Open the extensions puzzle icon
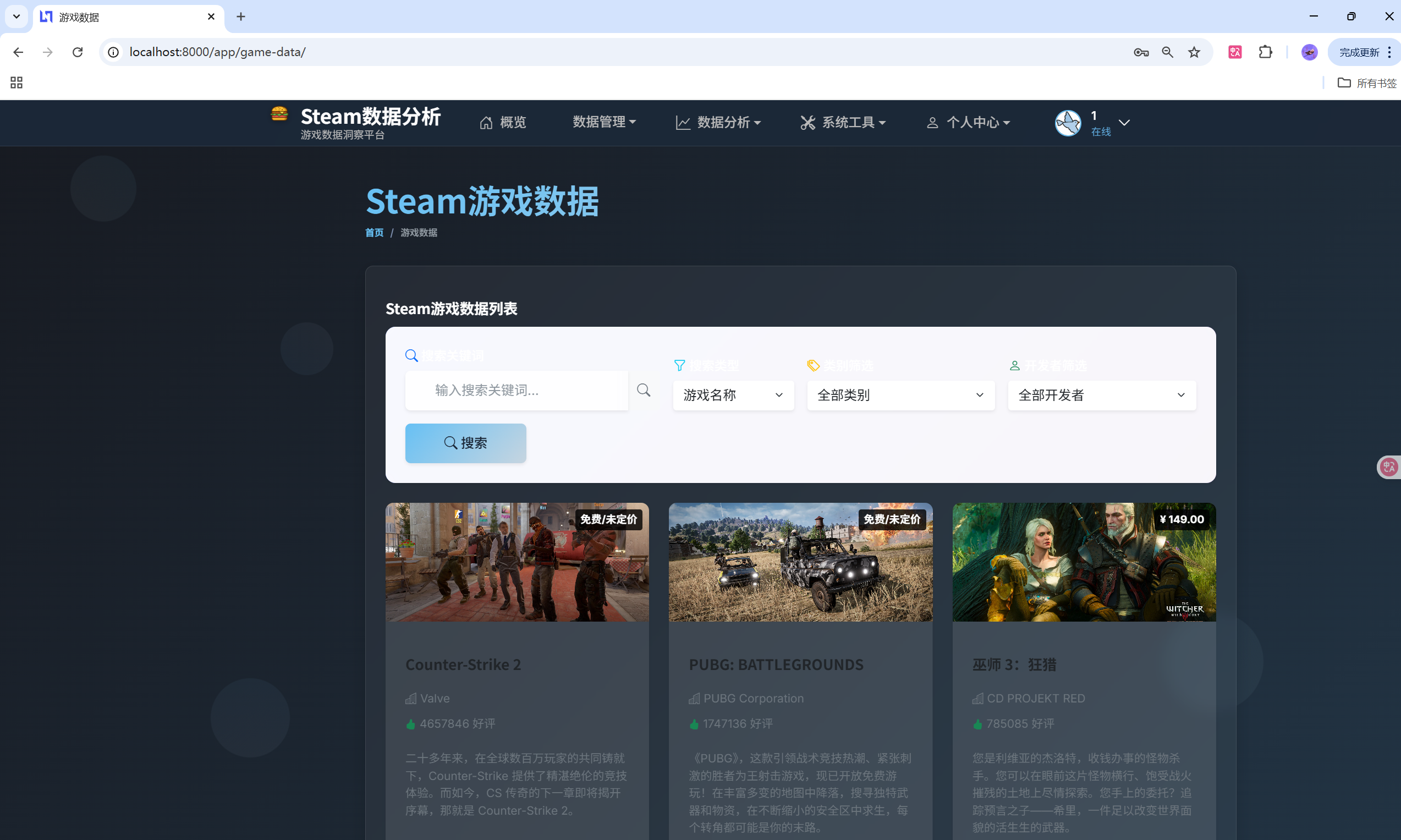Viewport: 1401px width, 840px height. pyautogui.click(x=1265, y=52)
